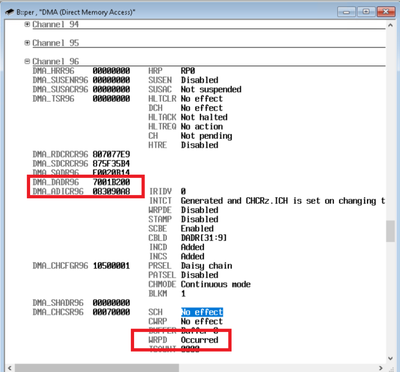
Task: Select the DMA_HRR96 register value
Action: (111, 71)
